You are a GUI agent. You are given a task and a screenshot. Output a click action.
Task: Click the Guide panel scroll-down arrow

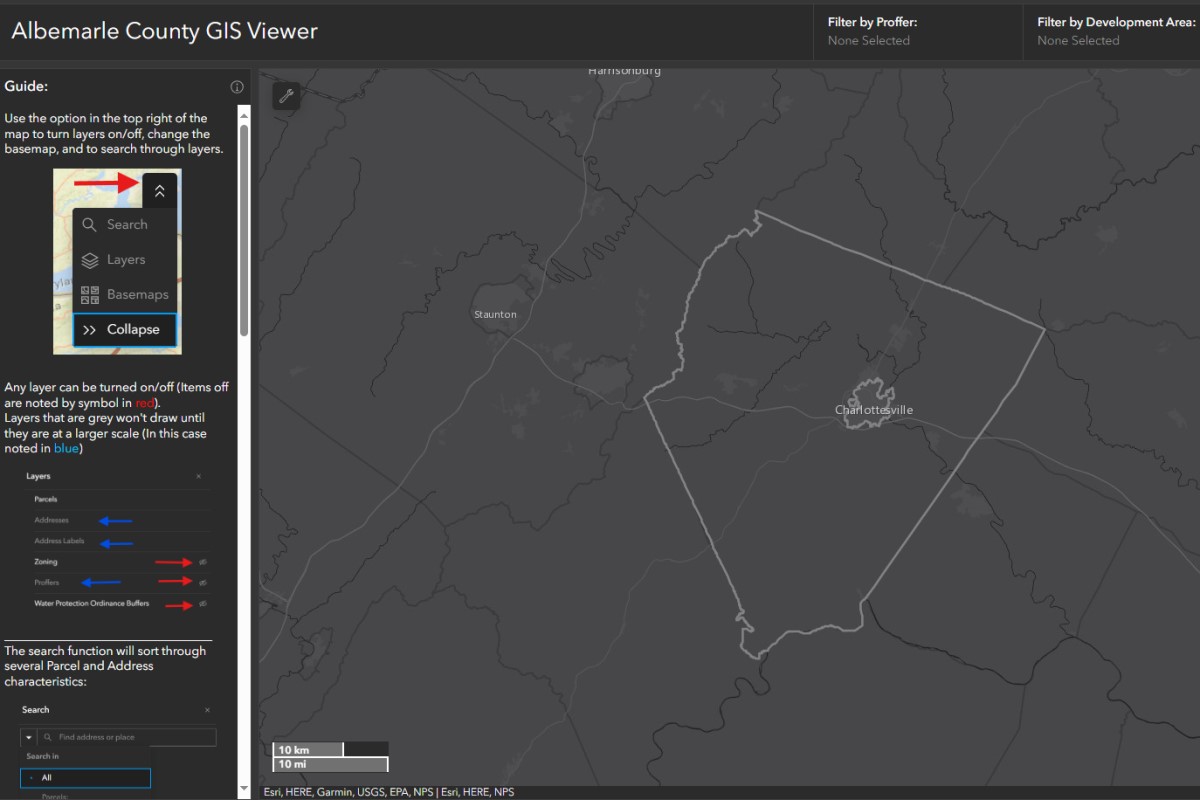point(244,788)
